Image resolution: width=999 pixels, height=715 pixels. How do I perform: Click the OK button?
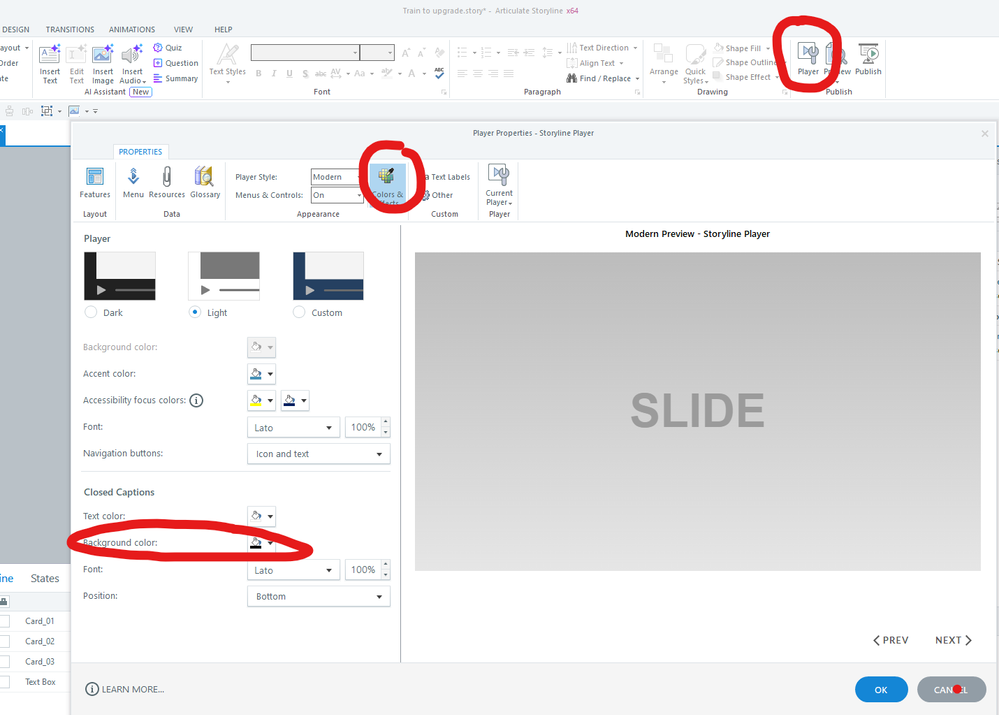click(x=880, y=689)
